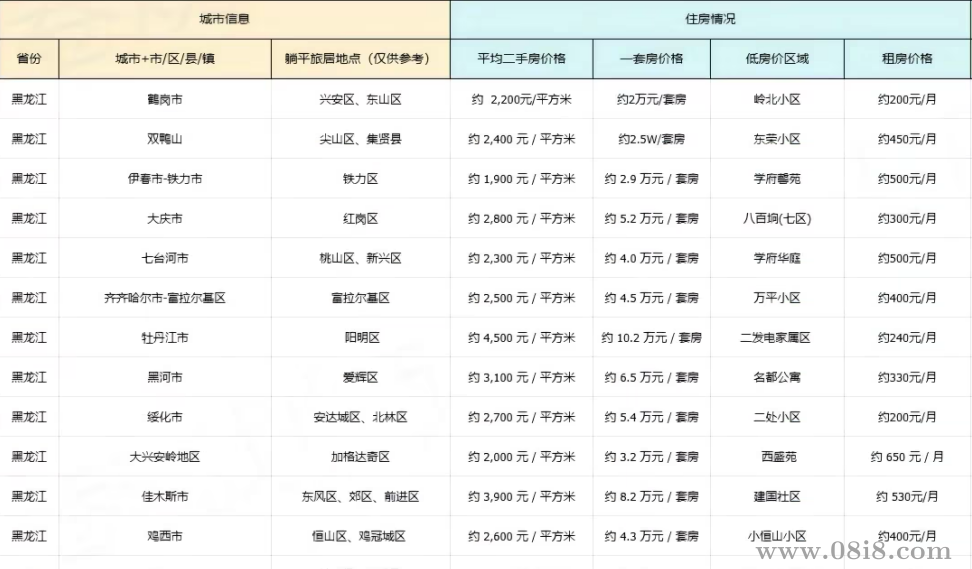Screen dimensions: 972x569
Task: Select the 城市信息 header cell
Action: [224, 19]
